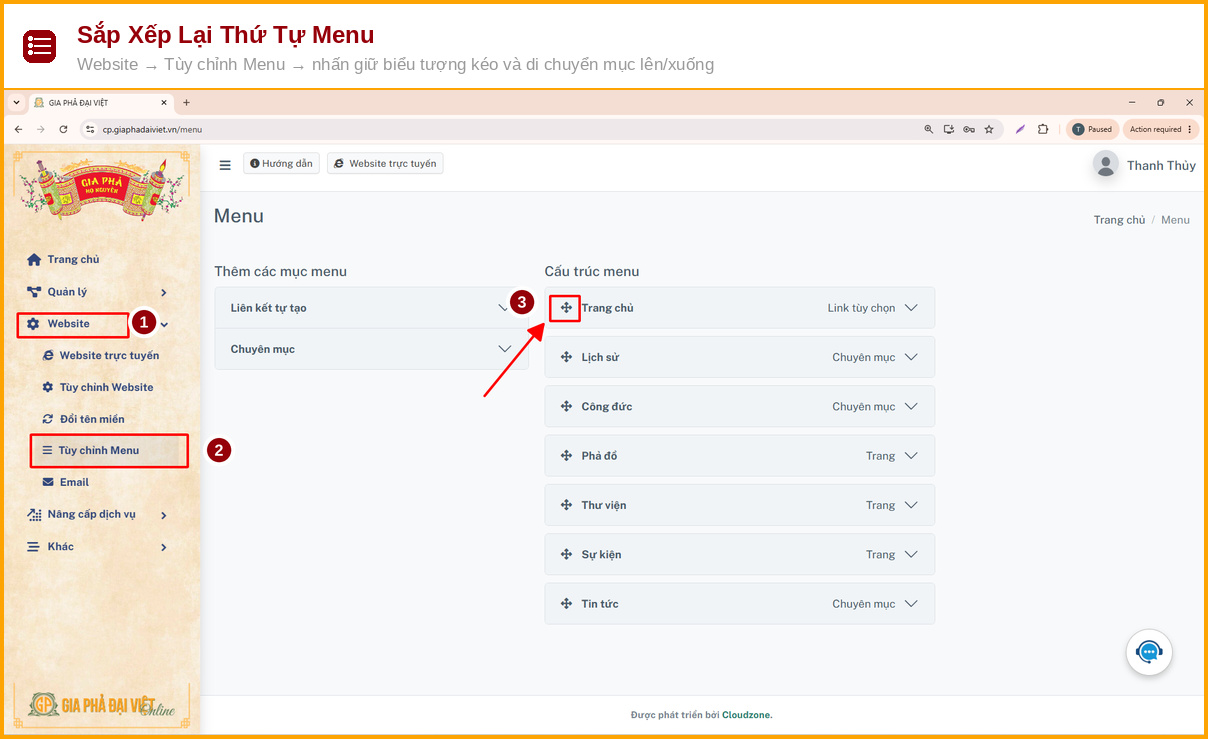Image resolution: width=1208 pixels, height=739 pixels.
Task: Click the purple pen extension icon
Action: click(x=1020, y=129)
